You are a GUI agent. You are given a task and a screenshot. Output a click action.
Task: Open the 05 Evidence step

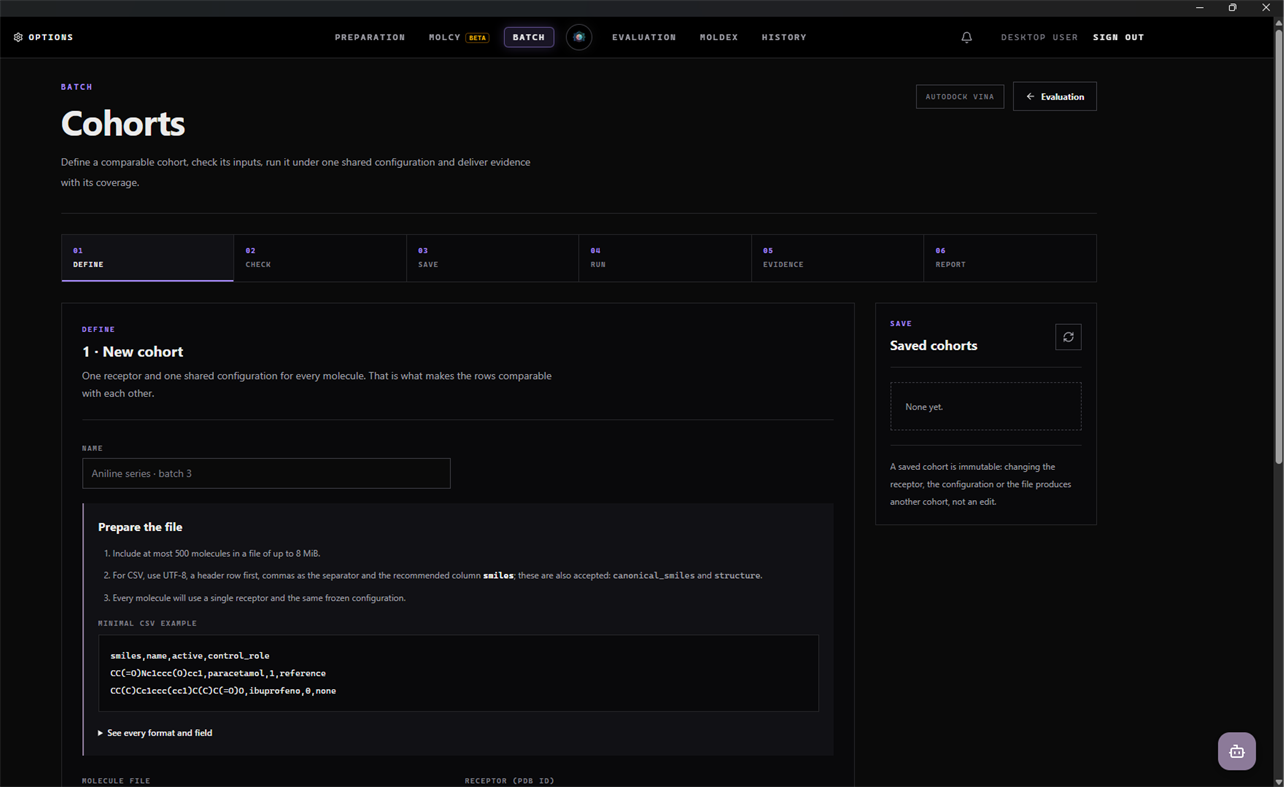coord(837,258)
